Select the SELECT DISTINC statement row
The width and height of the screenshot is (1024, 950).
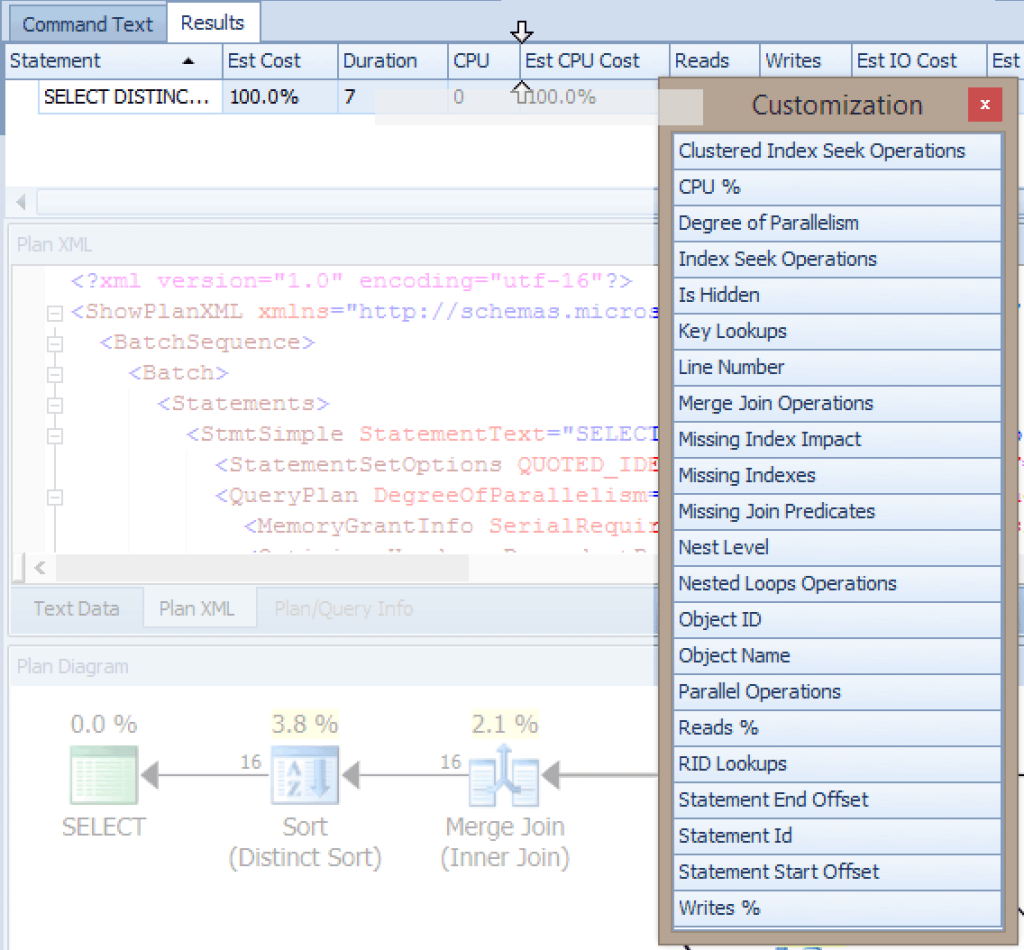pyautogui.click(x=128, y=97)
